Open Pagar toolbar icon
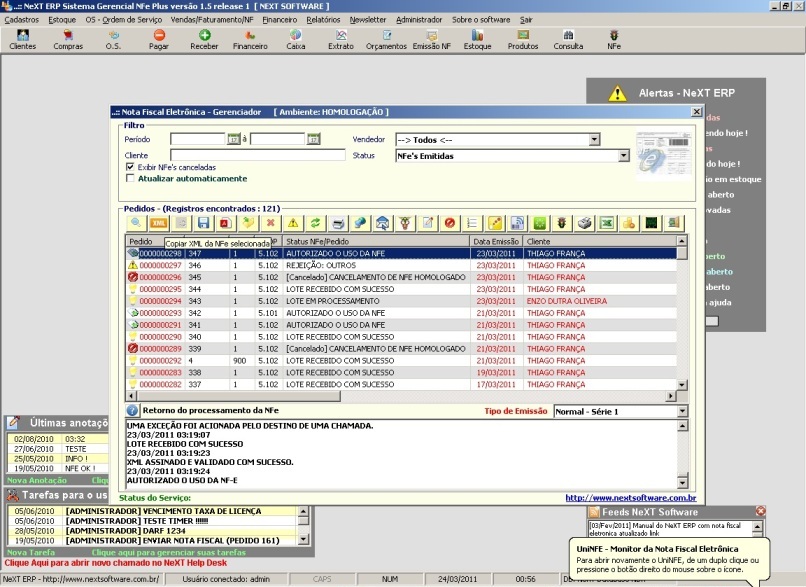Screen dimensions: 806x587 [x=159, y=40]
